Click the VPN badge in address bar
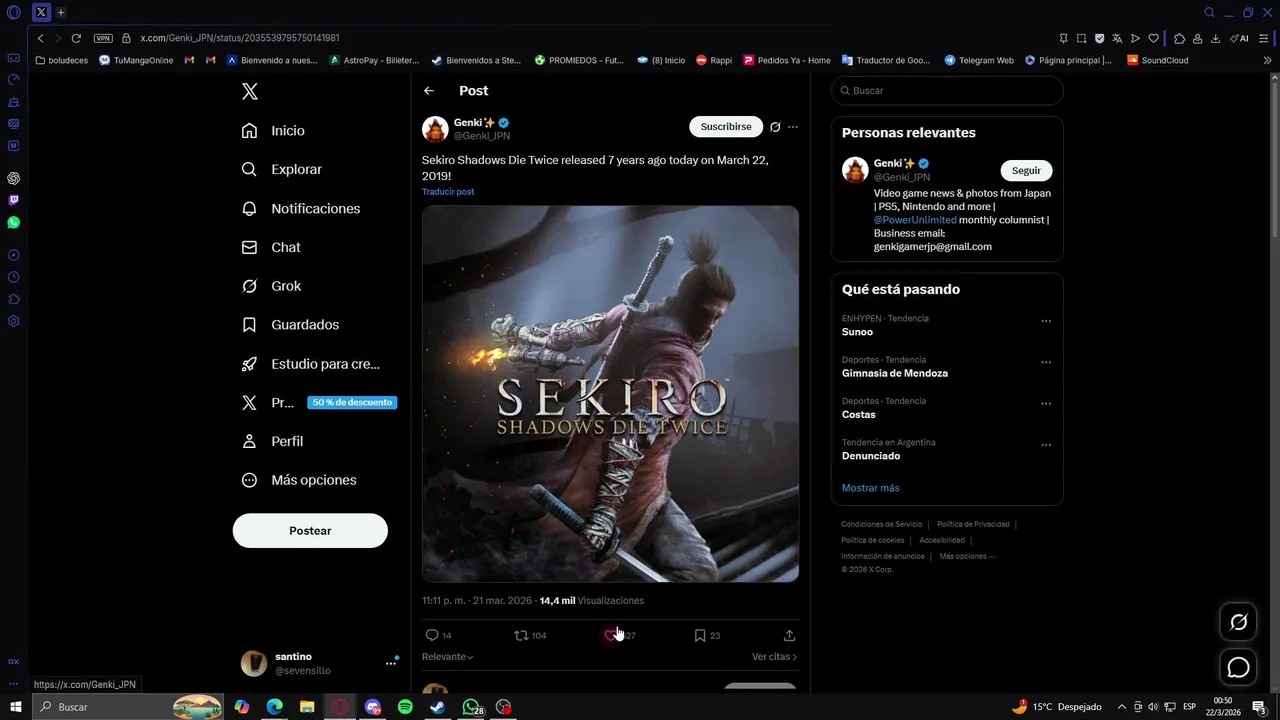The width and height of the screenshot is (1280, 720). 103,38
